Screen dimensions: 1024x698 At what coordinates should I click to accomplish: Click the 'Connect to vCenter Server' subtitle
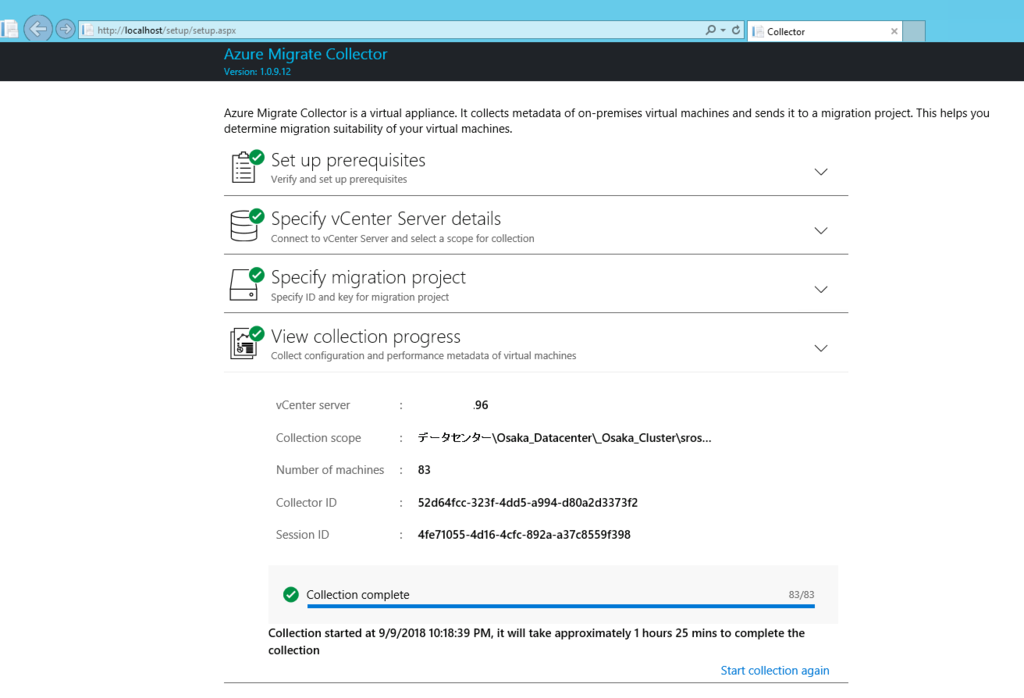pos(402,239)
